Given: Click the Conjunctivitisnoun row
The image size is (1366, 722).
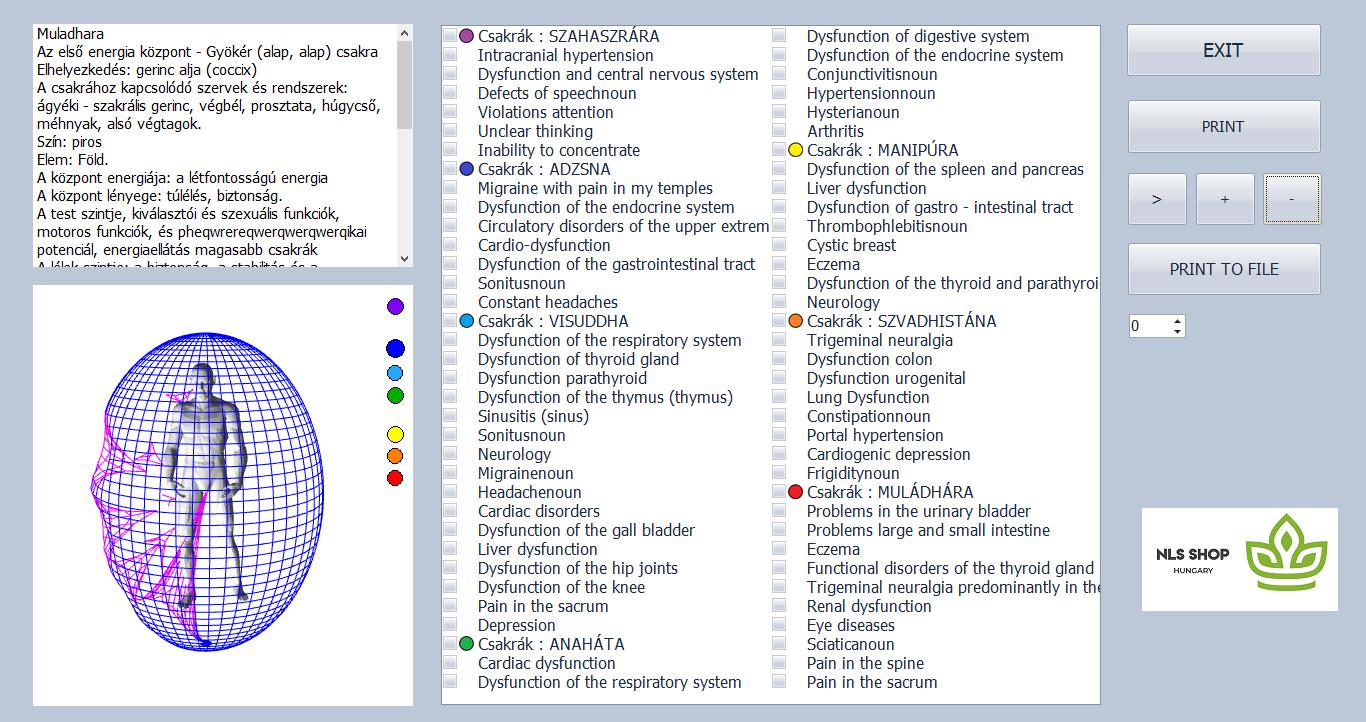Looking at the screenshot, I should tap(872, 74).
